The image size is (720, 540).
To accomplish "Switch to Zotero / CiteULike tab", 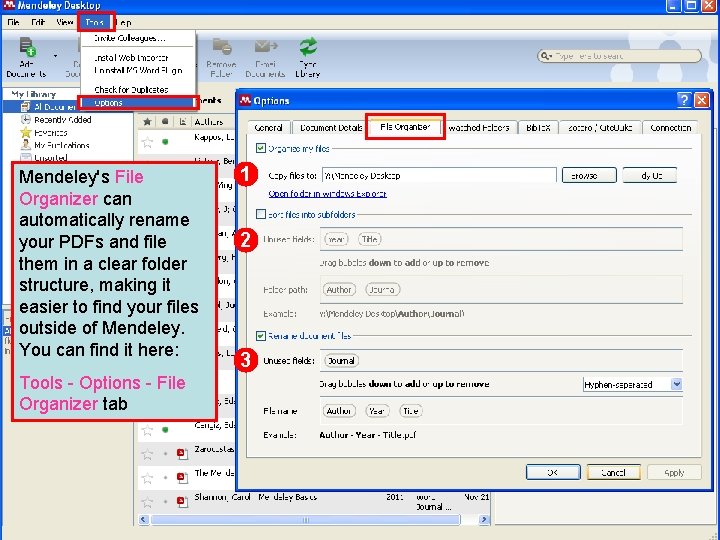I will click(600, 128).
